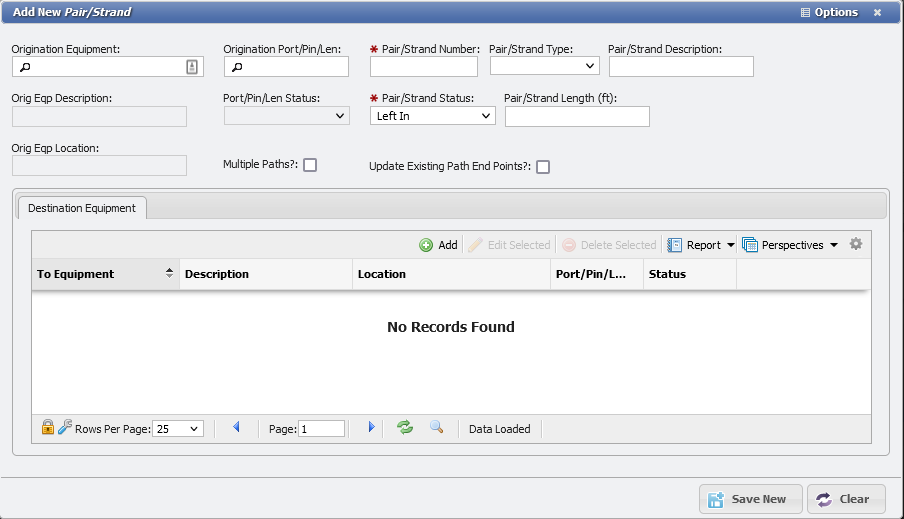Open the Pair/Strand Type dropdown
The height and width of the screenshot is (519, 904).
click(544, 67)
